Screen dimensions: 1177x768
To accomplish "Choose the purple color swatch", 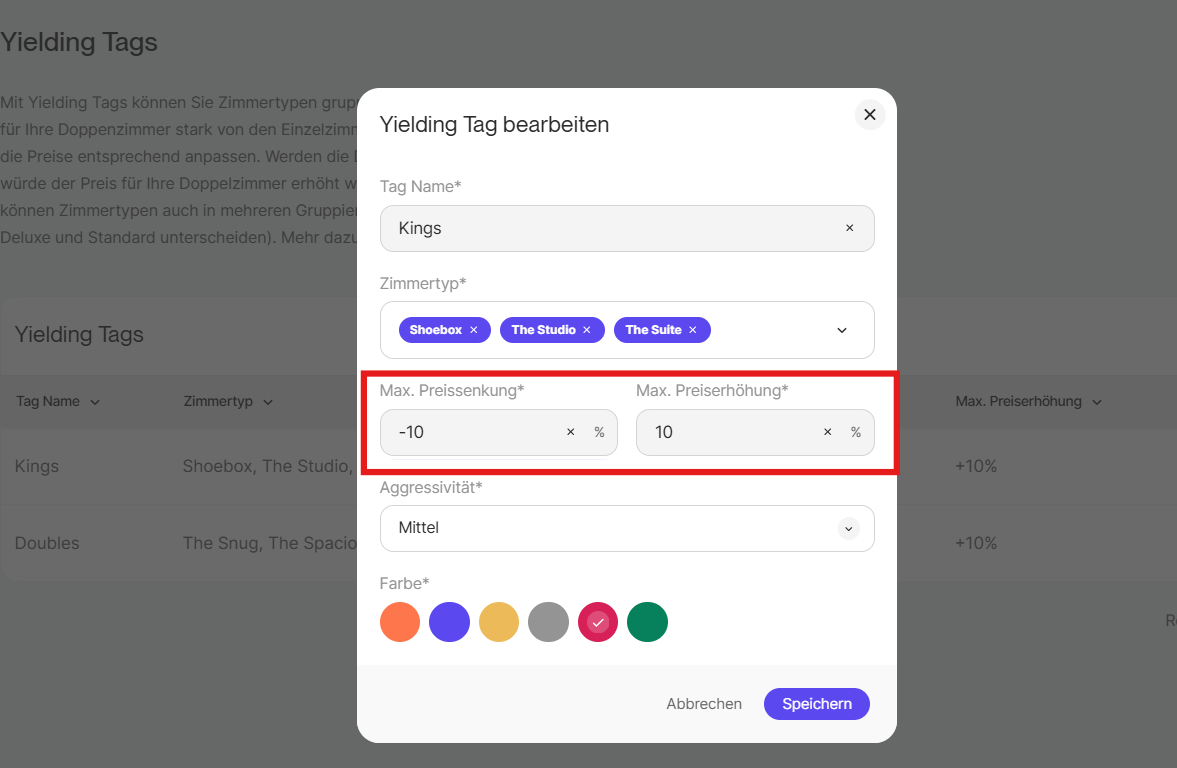I will [x=449, y=622].
